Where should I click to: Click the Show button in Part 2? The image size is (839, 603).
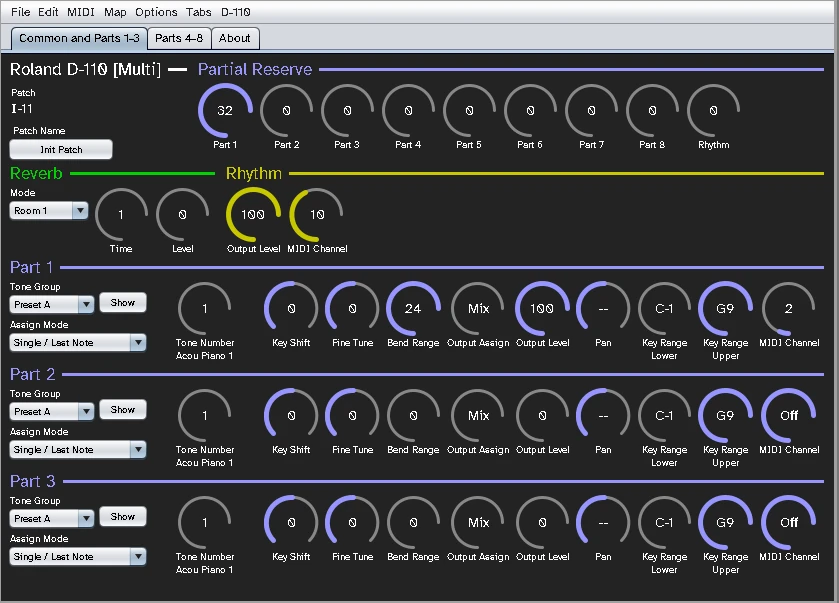123,410
